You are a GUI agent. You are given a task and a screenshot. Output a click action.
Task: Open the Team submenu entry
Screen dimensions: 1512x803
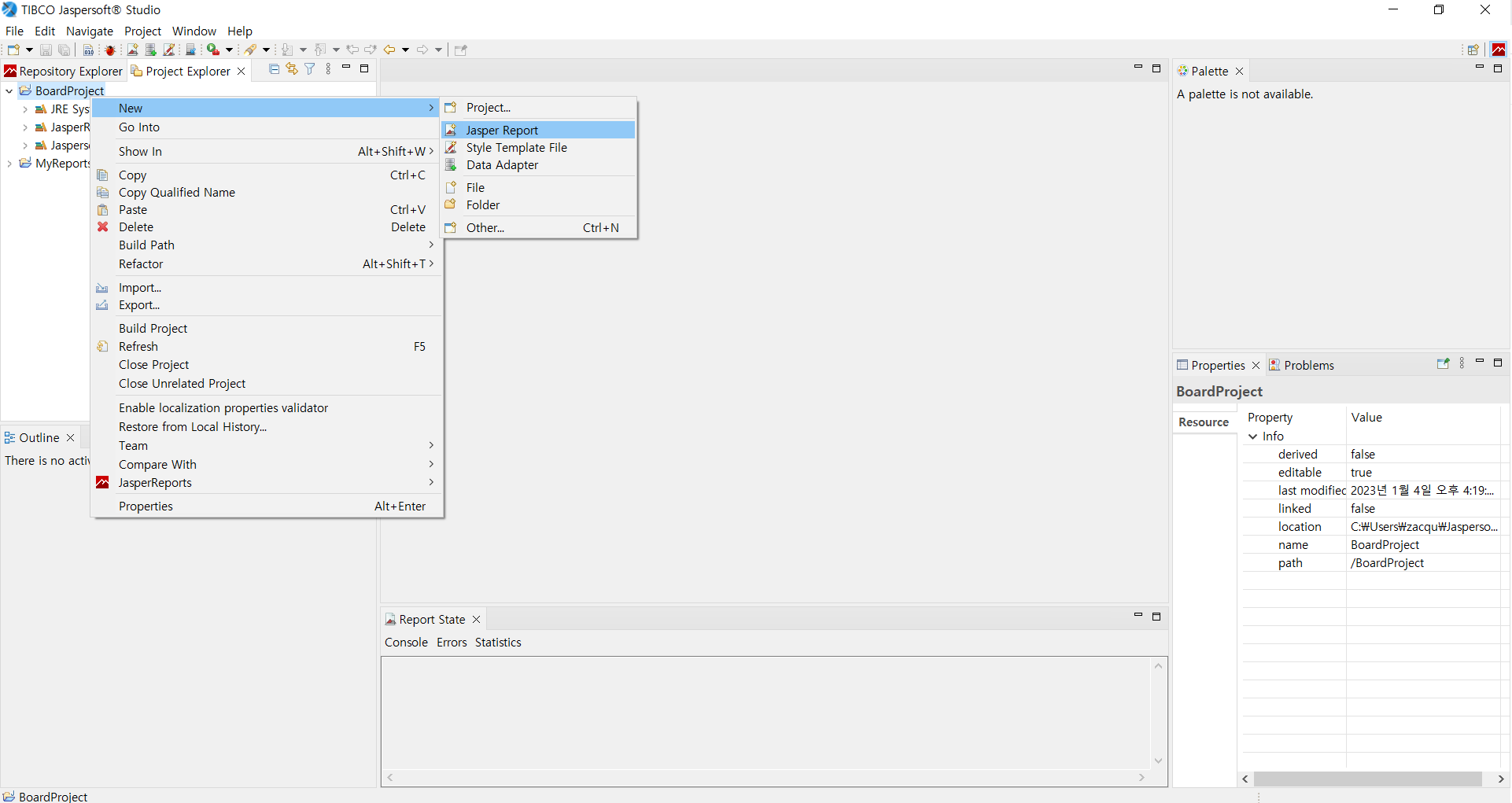click(x=267, y=446)
